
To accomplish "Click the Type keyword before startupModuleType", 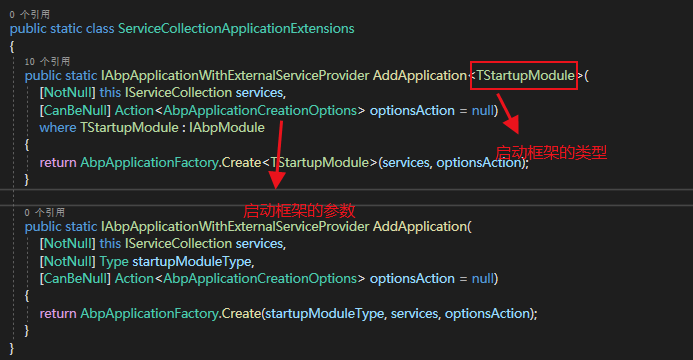I will [x=114, y=261].
